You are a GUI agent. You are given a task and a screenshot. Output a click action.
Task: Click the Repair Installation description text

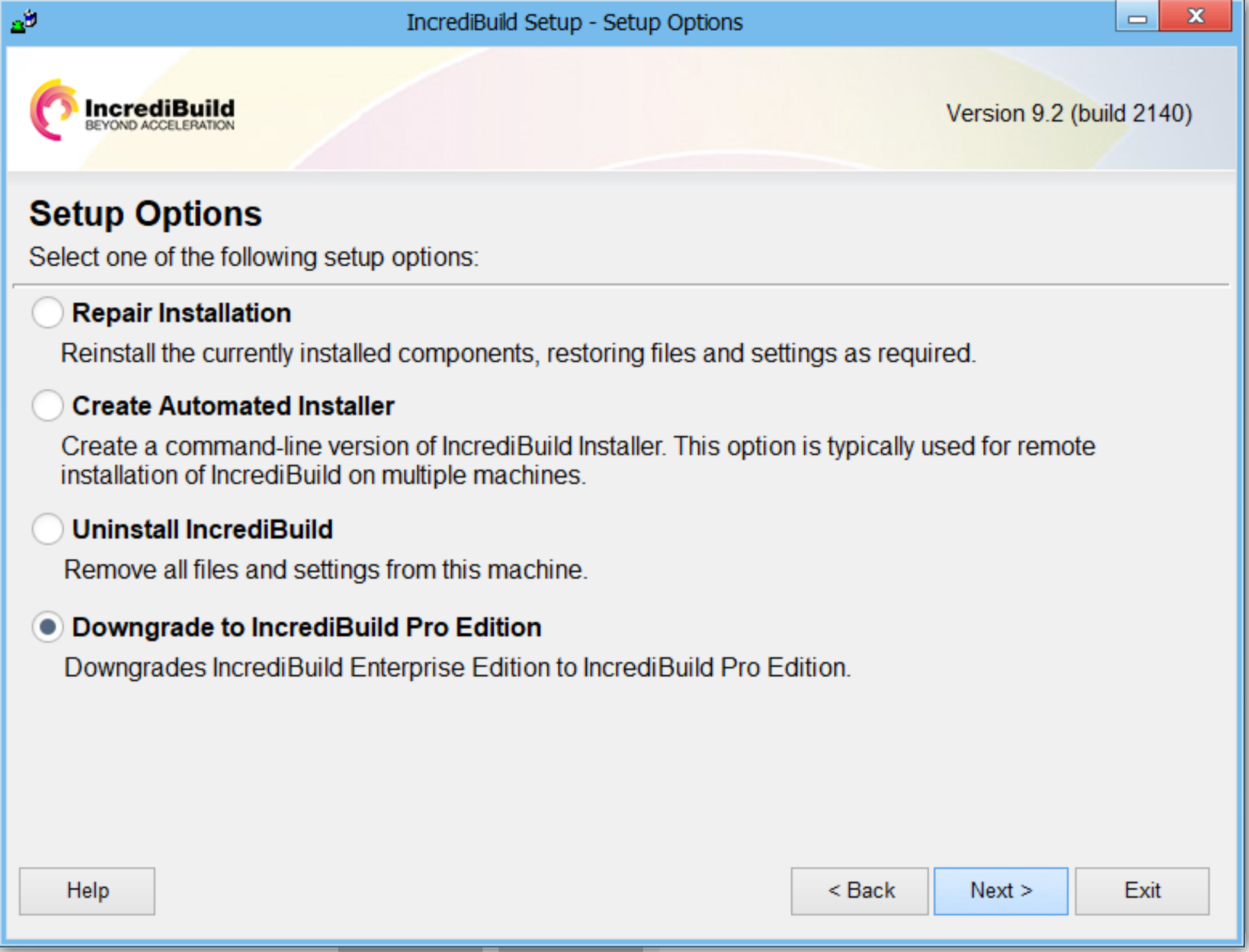(519, 352)
